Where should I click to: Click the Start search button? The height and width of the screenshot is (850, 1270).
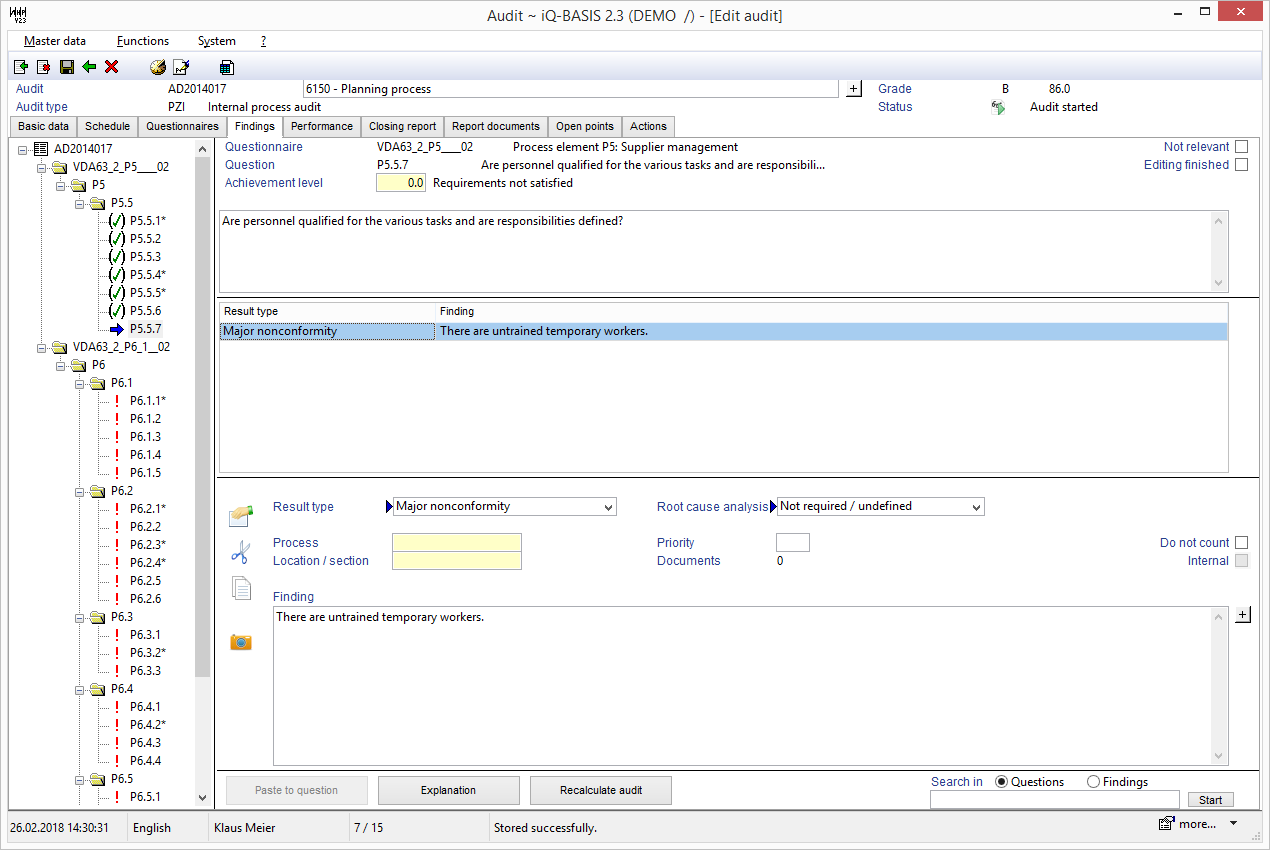pyautogui.click(x=1211, y=800)
